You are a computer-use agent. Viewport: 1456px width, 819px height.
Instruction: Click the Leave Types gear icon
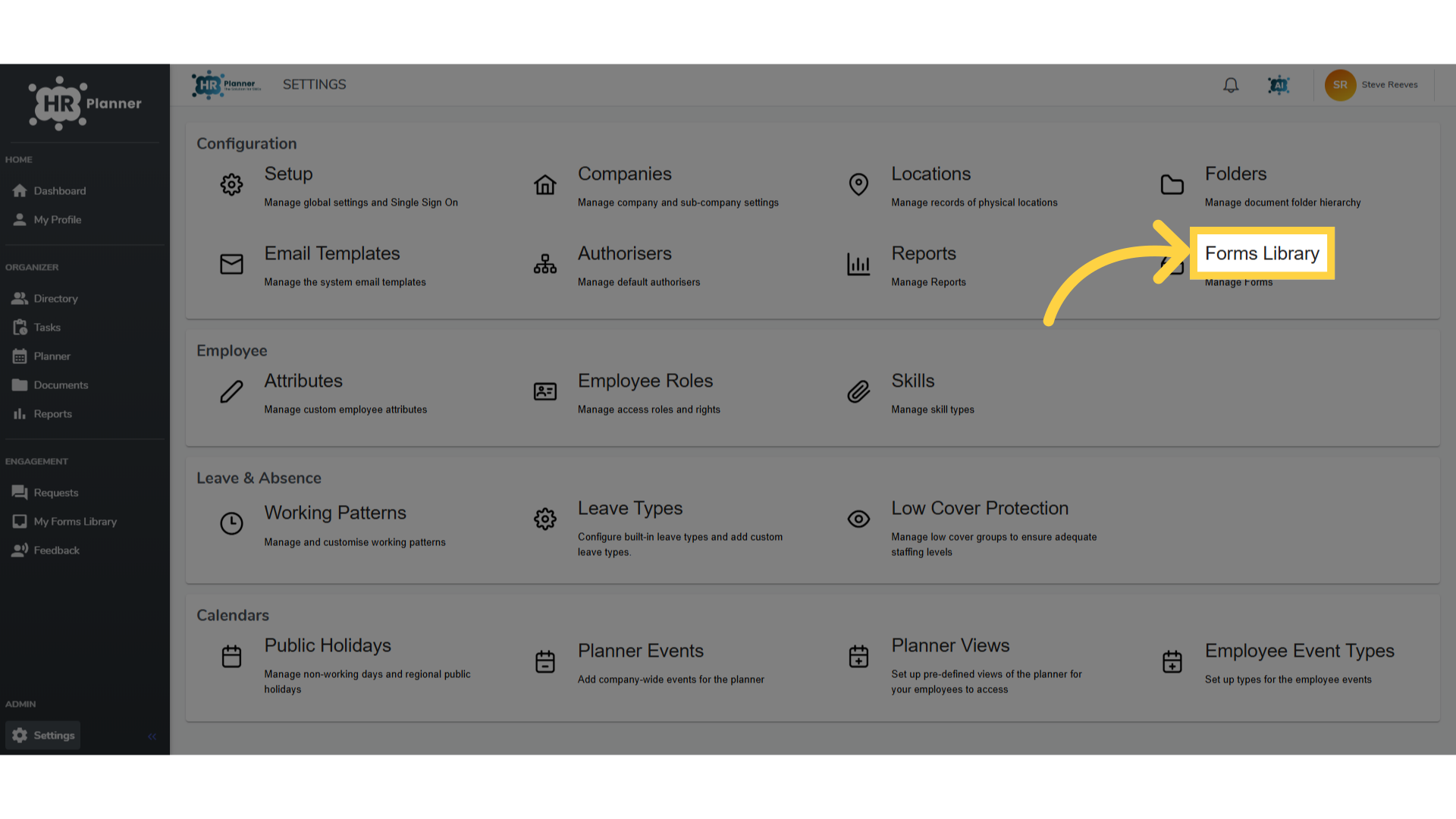click(x=545, y=519)
